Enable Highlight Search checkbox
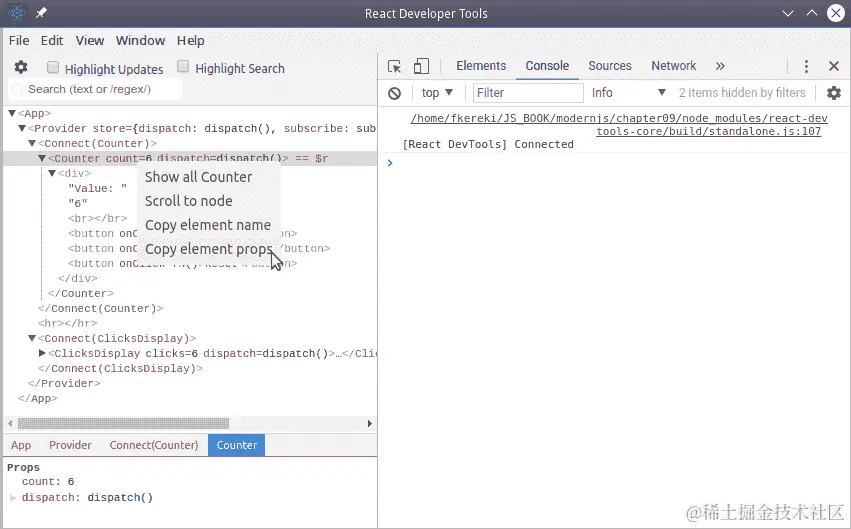Image resolution: width=851 pixels, height=529 pixels. (x=183, y=67)
